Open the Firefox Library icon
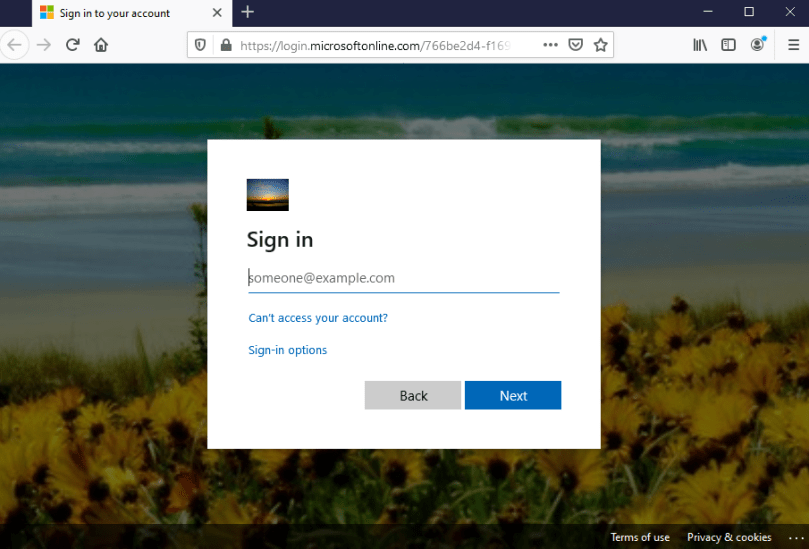Screen dimensions: 809x549 700,45
